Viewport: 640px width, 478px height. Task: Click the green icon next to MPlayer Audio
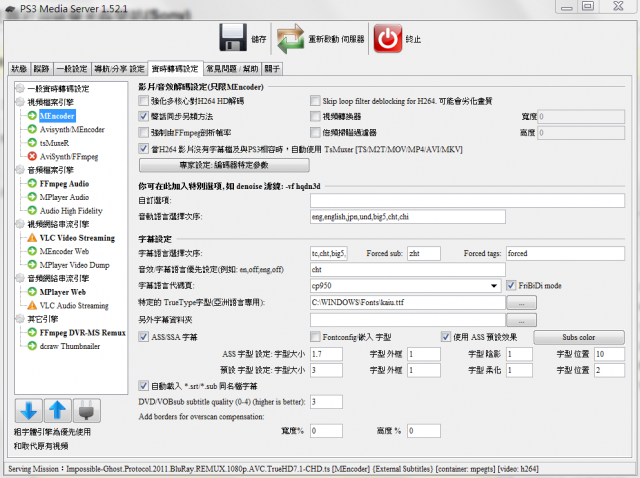[x=32, y=197]
